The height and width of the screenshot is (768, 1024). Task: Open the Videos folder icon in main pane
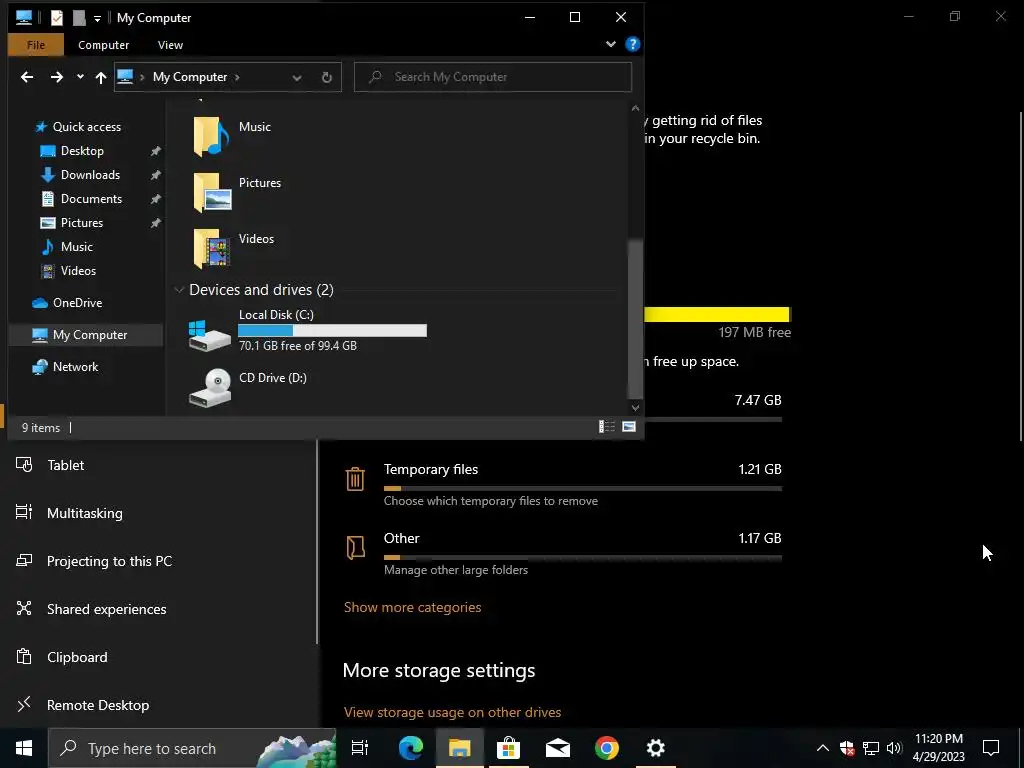[x=212, y=248]
